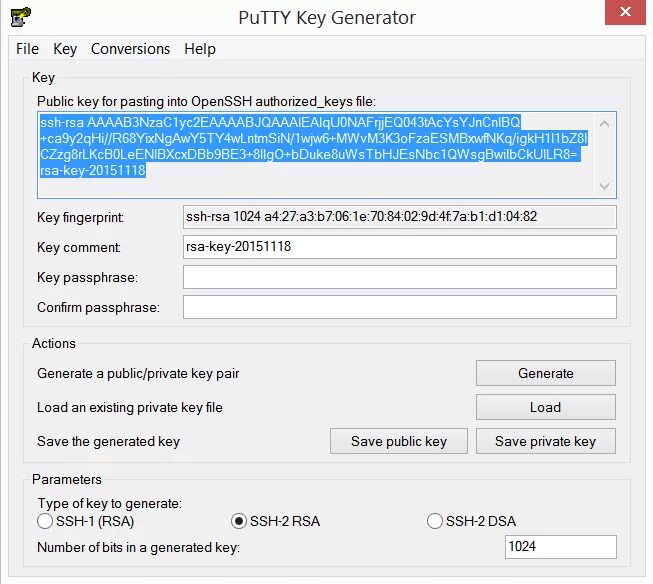Click the Generate button

click(546, 373)
